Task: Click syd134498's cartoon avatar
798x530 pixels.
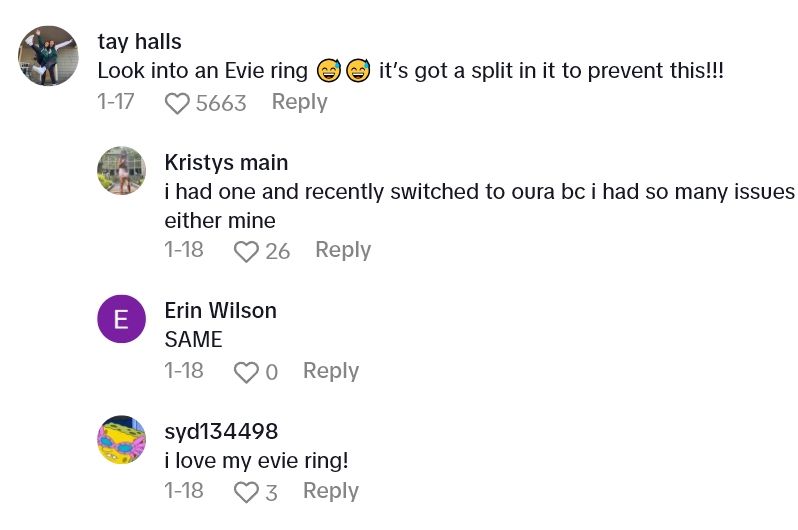Action: pos(122,440)
